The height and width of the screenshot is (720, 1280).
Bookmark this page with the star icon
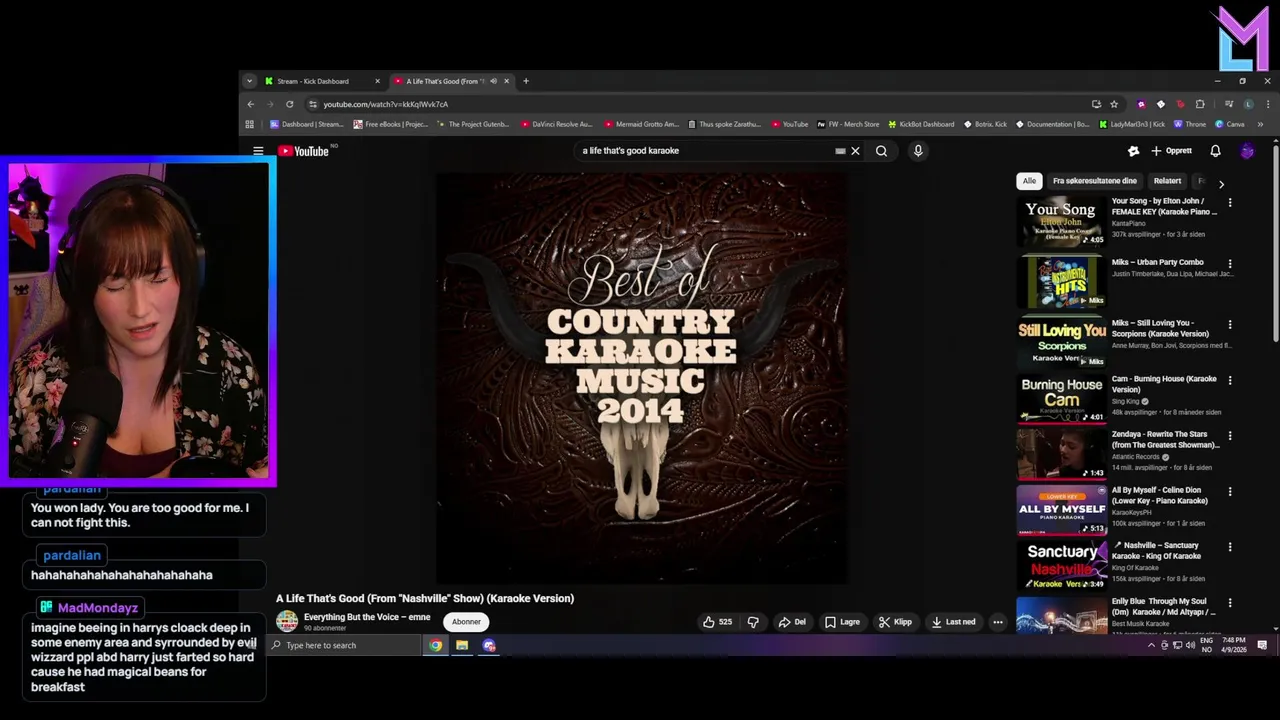(1114, 104)
